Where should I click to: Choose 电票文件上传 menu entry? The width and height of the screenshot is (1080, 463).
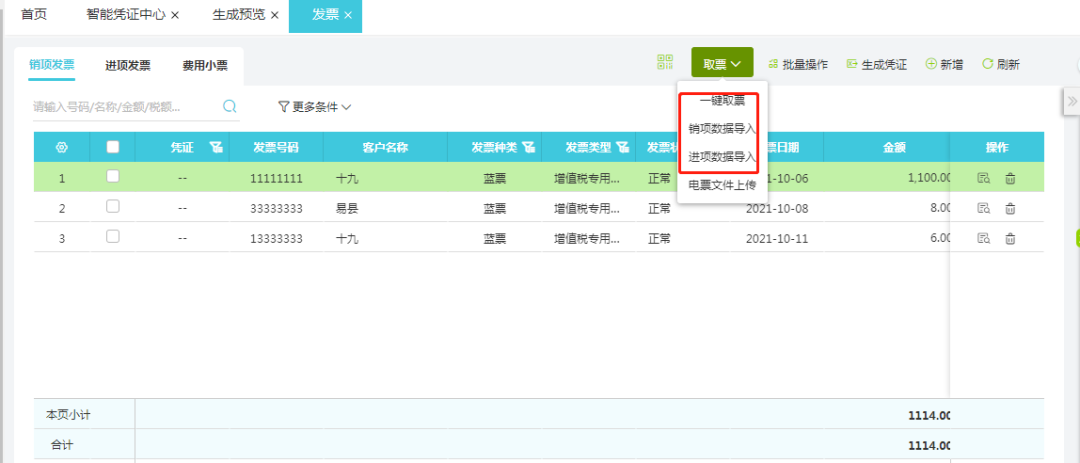point(723,185)
